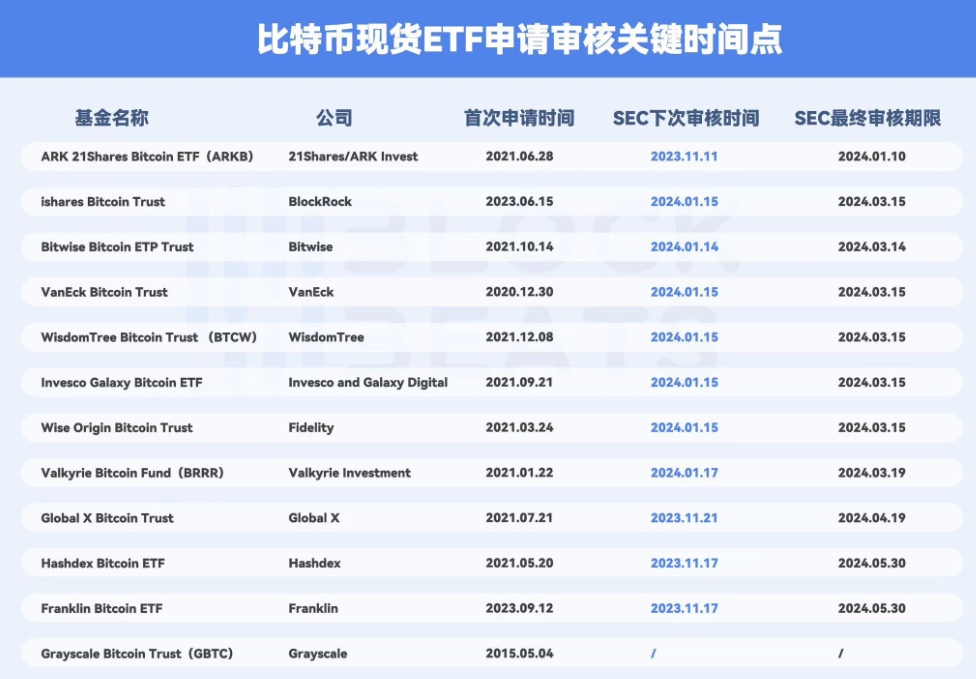Click the blue title banner at the top
The height and width of the screenshot is (679, 976).
pyautogui.click(x=488, y=38)
